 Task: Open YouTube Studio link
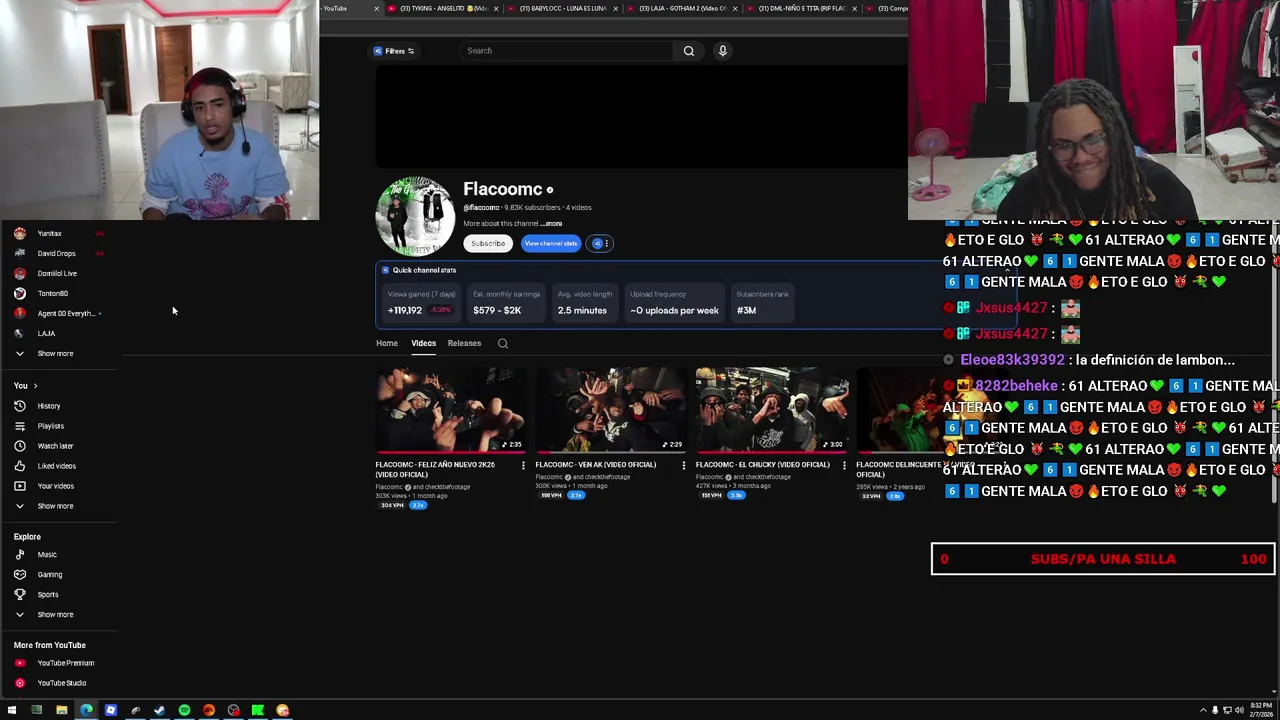coord(60,683)
